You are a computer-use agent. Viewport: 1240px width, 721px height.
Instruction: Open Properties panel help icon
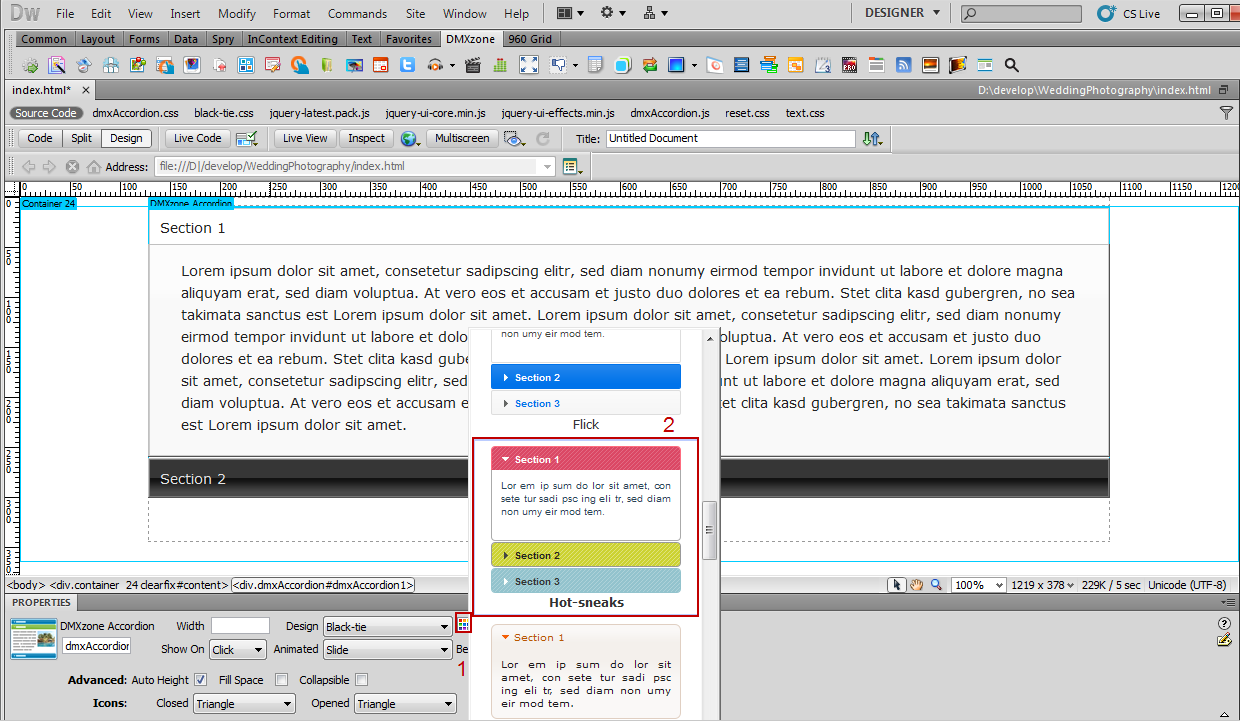click(1224, 624)
